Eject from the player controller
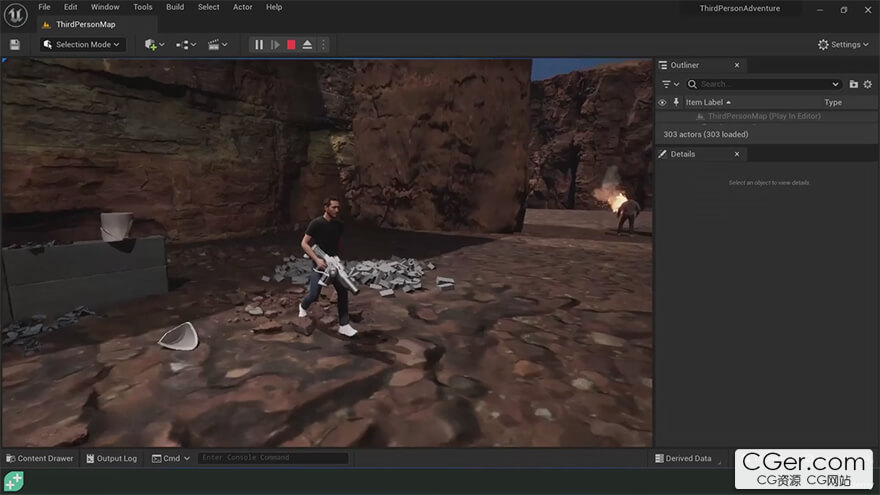The width and height of the screenshot is (880, 495). (x=307, y=44)
